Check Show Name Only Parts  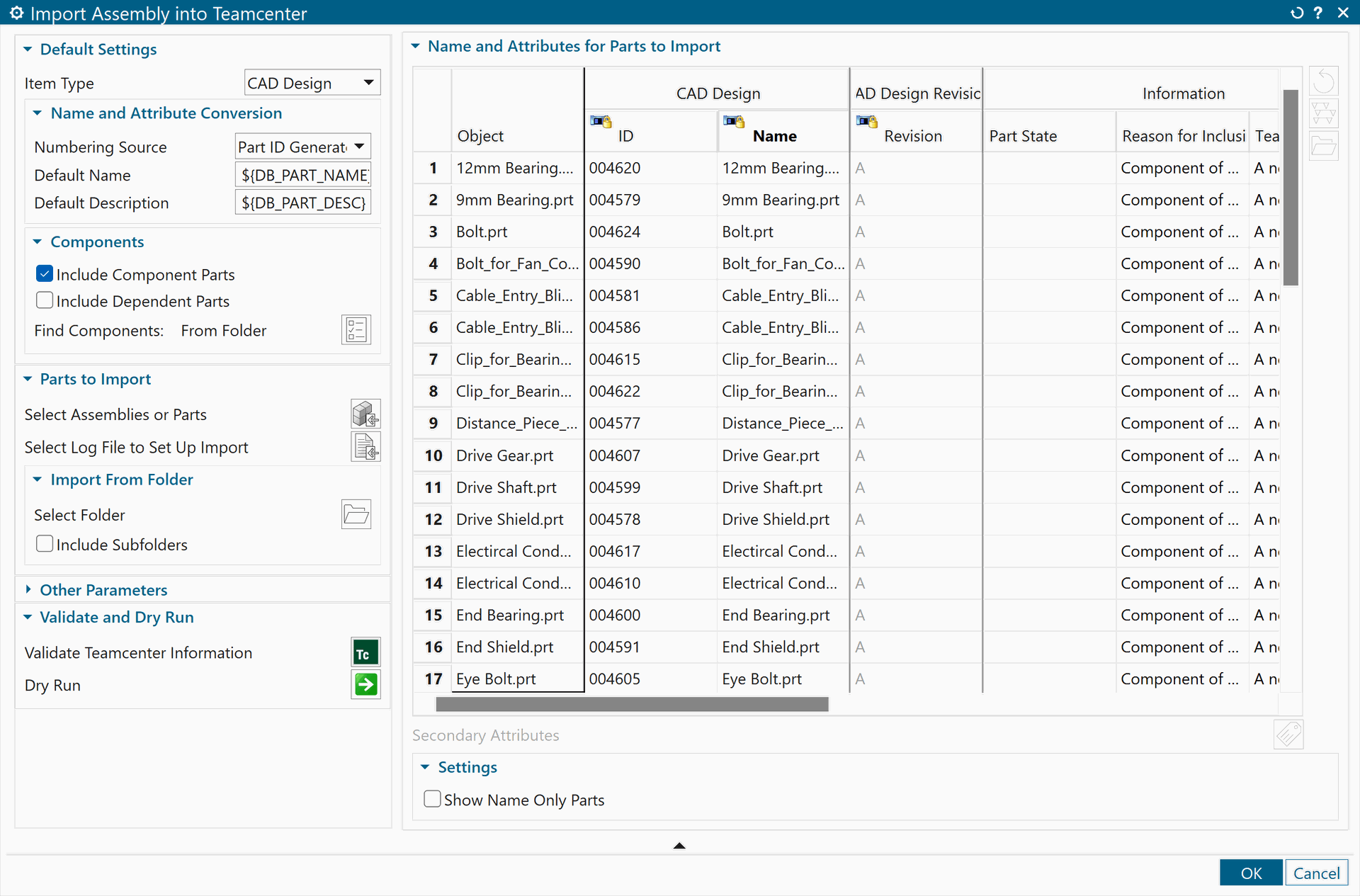click(432, 800)
